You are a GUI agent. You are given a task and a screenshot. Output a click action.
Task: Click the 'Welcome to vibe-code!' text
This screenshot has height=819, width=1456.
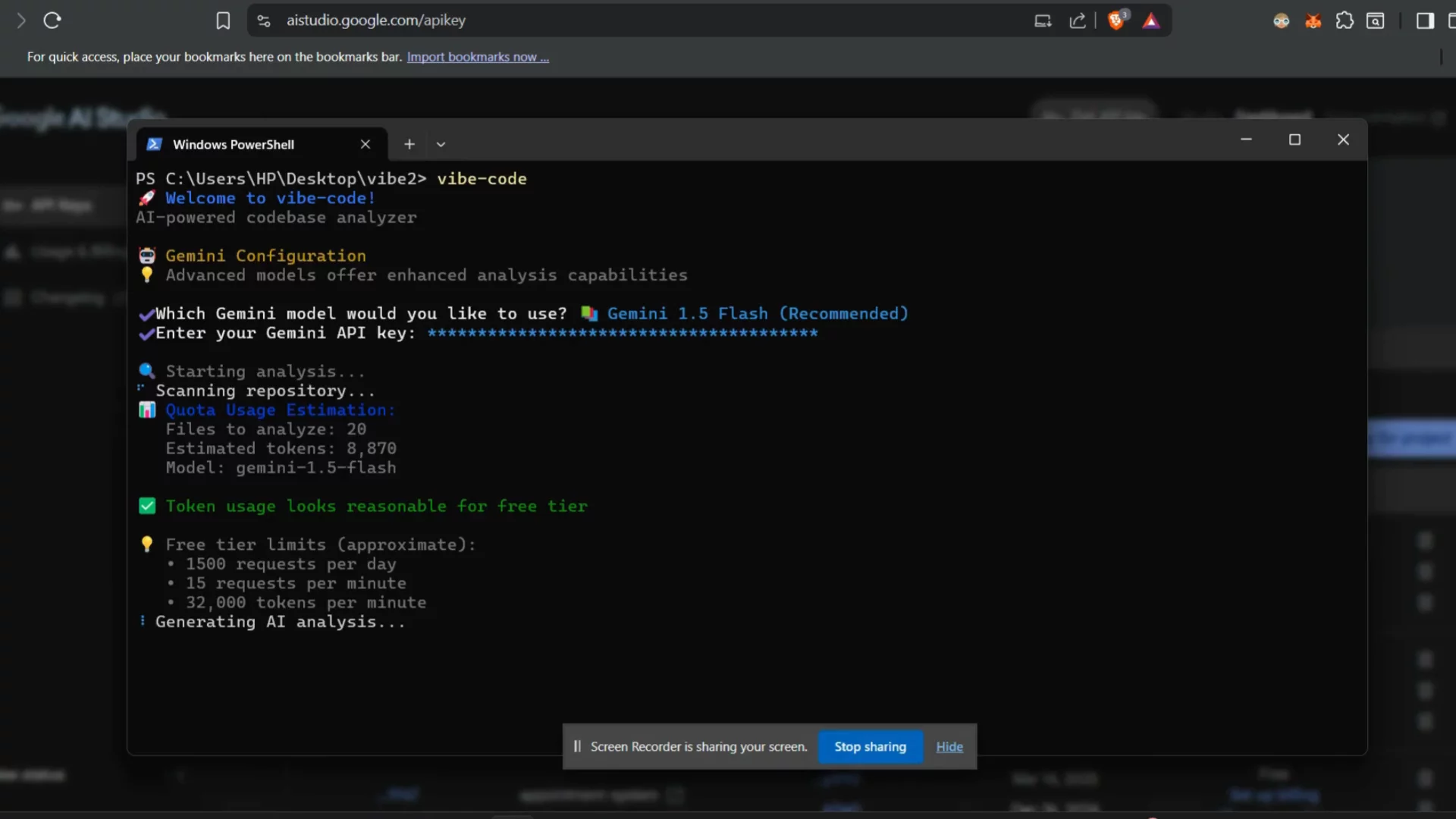[271, 198]
